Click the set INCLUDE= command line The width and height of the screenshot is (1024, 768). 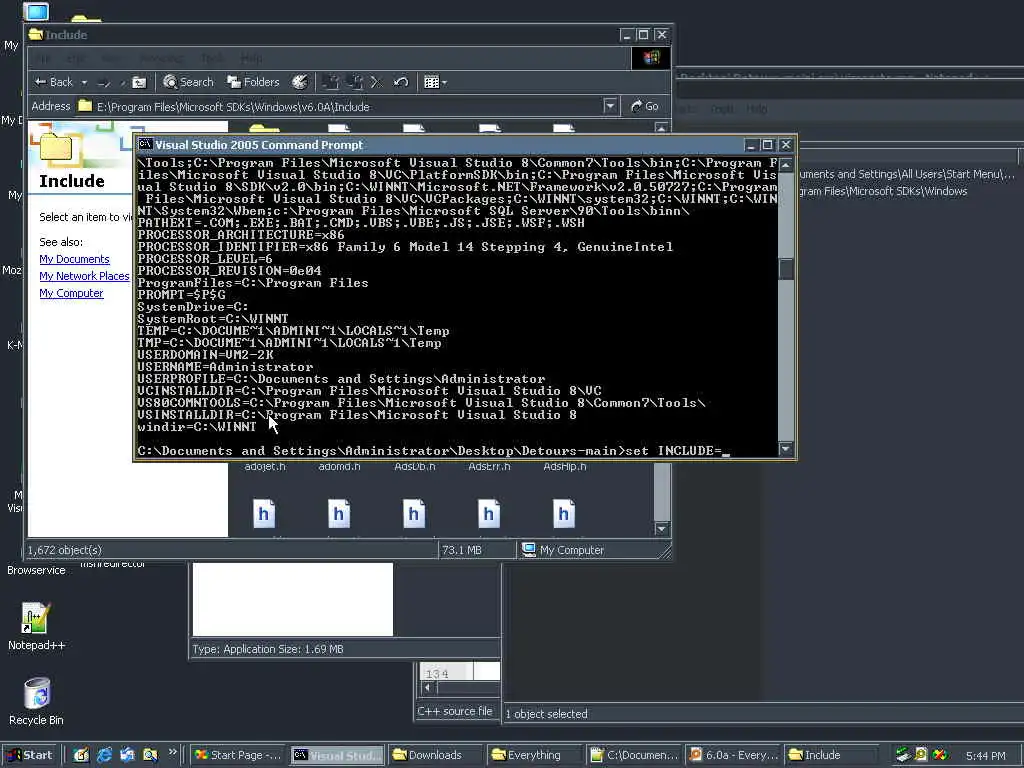[x=434, y=451]
